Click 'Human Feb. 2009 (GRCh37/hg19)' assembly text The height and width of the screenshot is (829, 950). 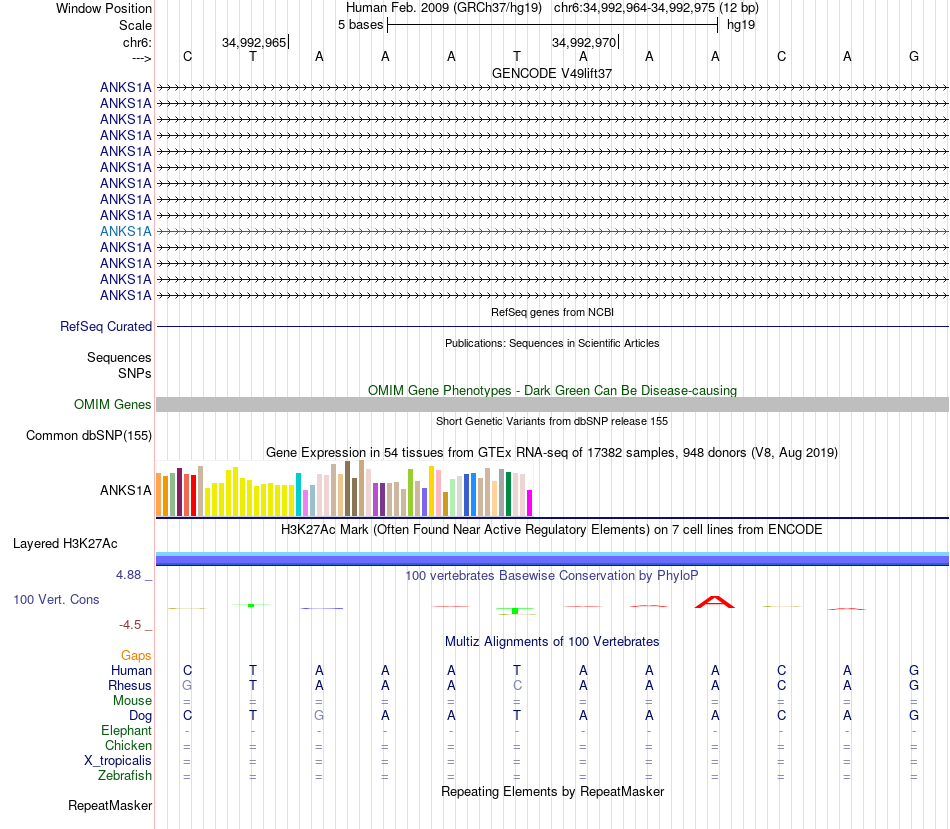[444, 8]
